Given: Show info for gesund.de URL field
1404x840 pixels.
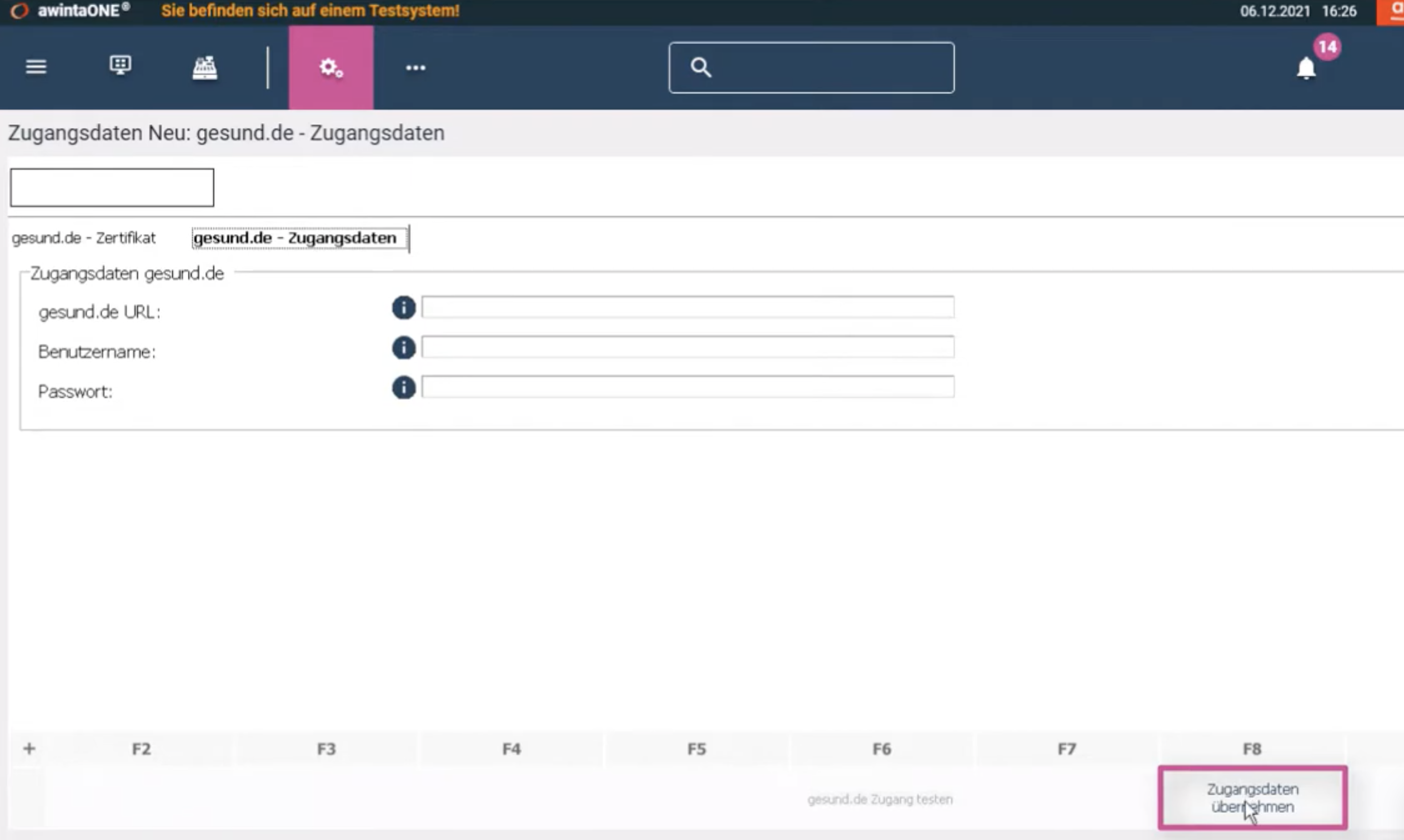Looking at the screenshot, I should point(404,308).
